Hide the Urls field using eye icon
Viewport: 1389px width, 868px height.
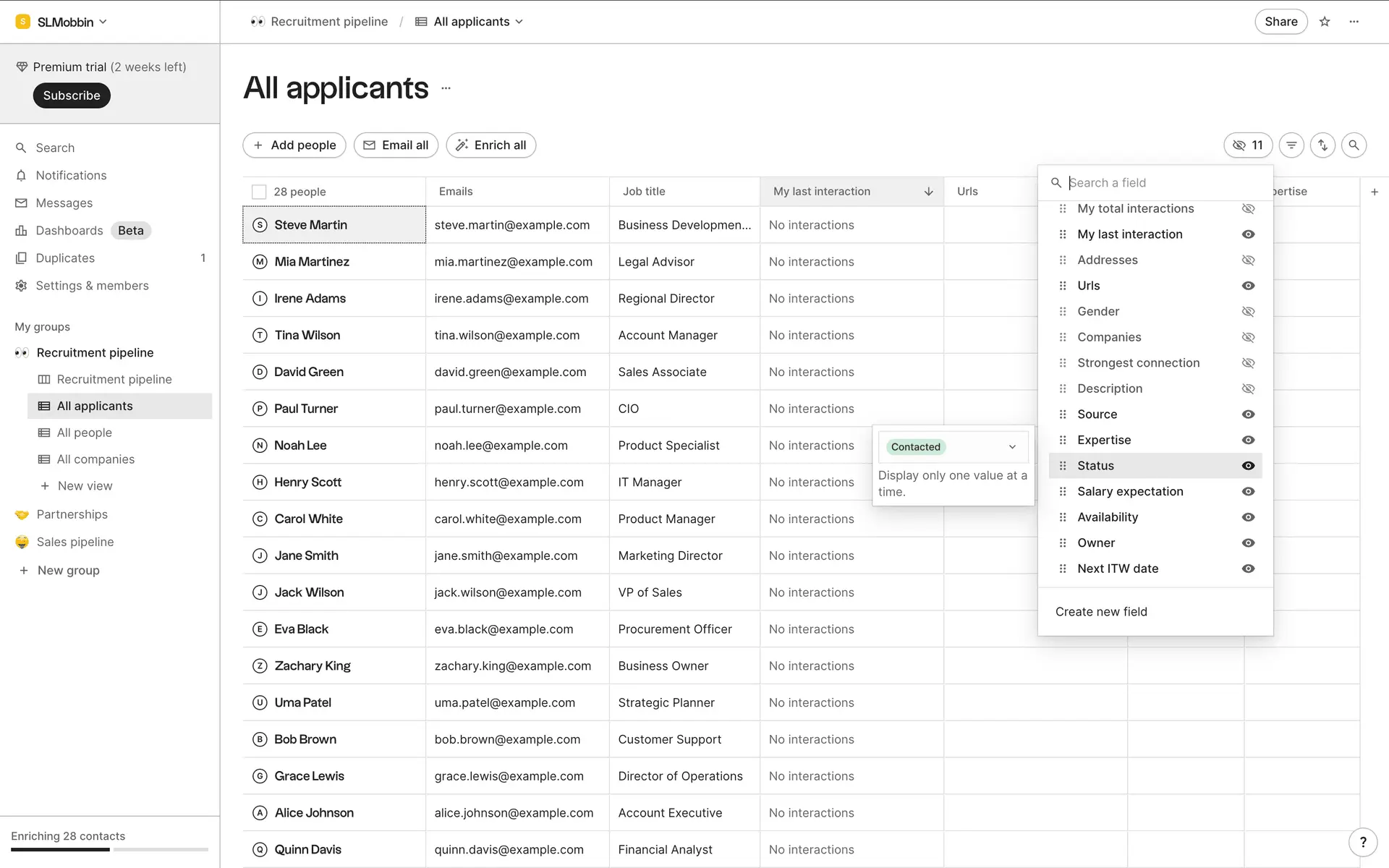[1248, 286]
